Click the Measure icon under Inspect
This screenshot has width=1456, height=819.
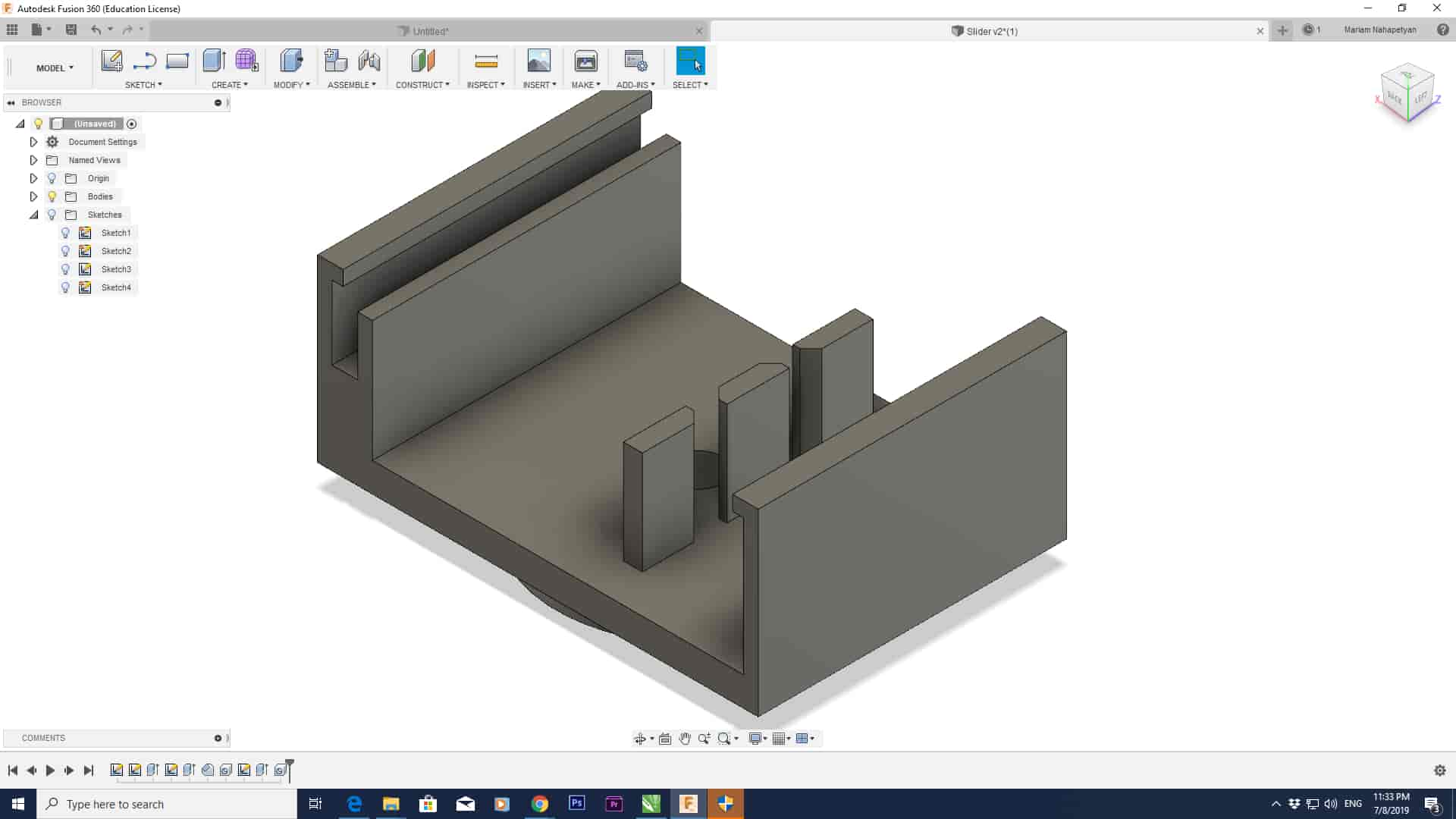coord(485,61)
